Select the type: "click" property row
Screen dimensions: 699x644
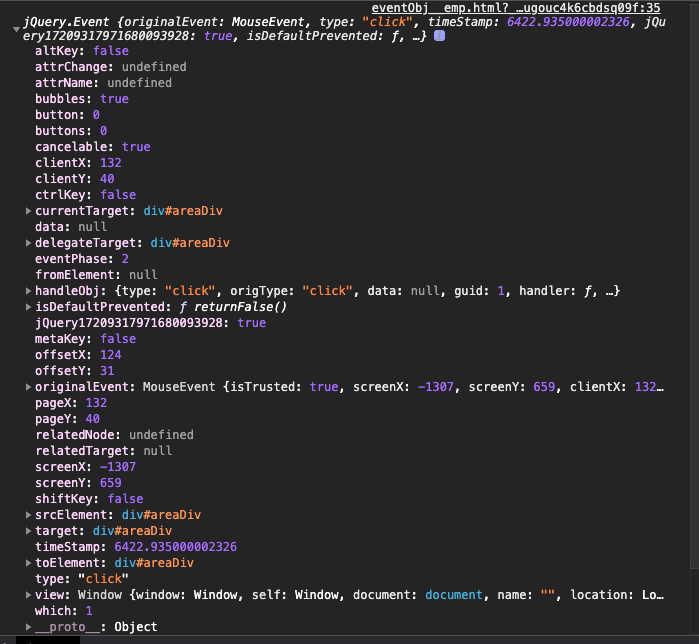(82, 579)
